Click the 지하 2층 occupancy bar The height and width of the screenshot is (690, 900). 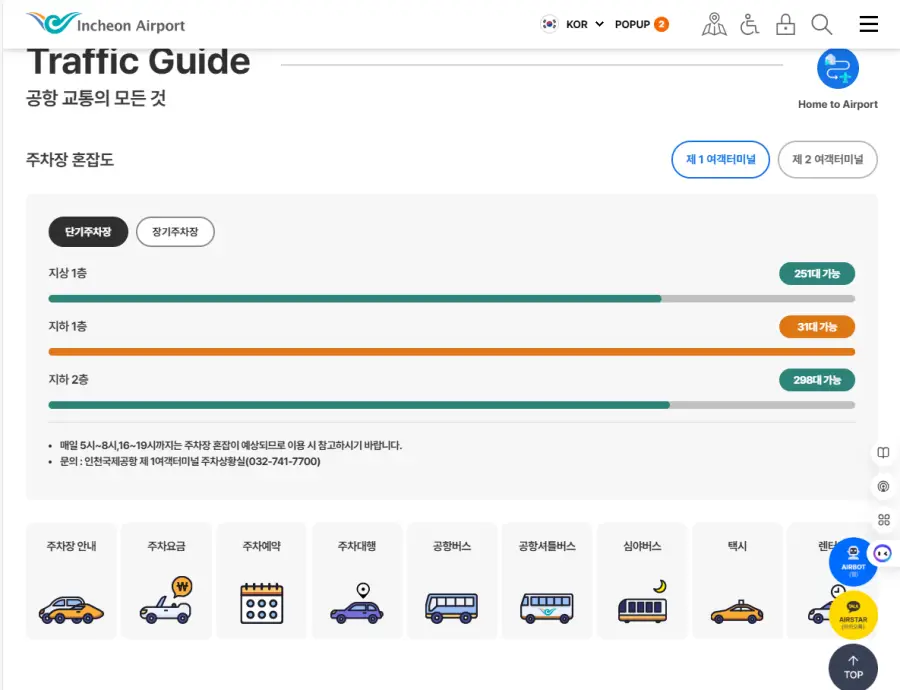(x=452, y=405)
